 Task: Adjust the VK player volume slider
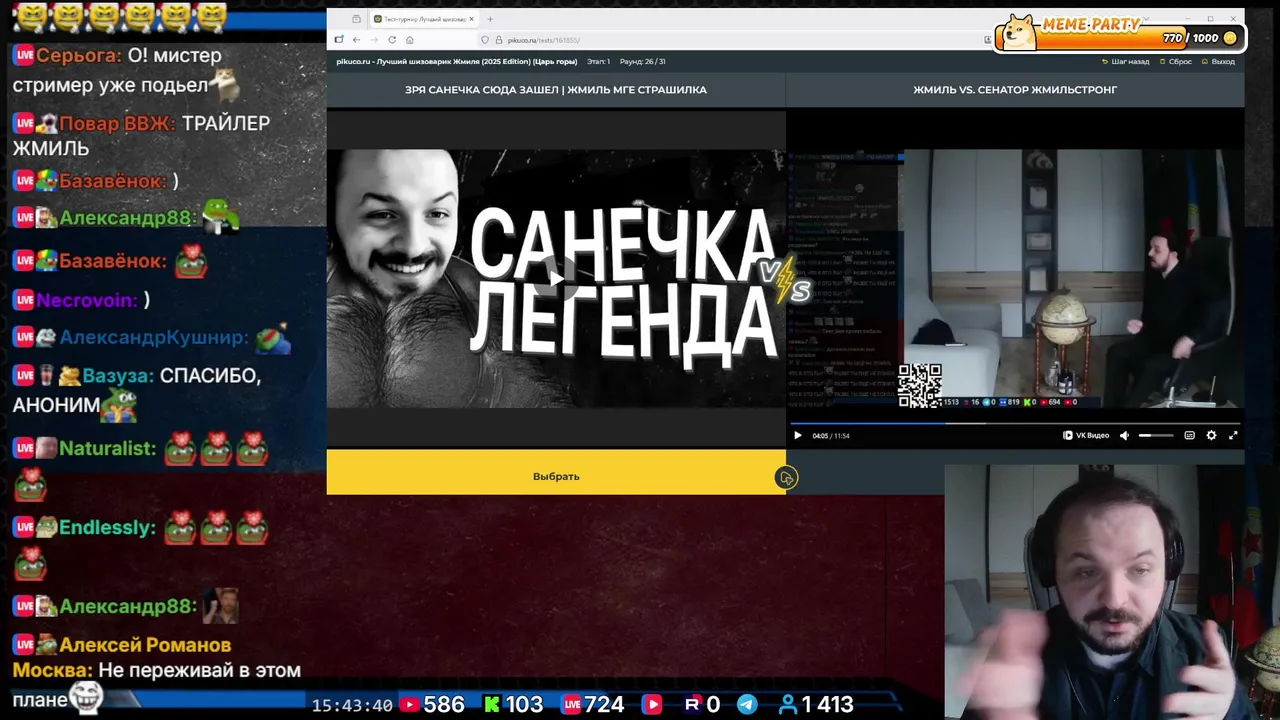point(1156,435)
